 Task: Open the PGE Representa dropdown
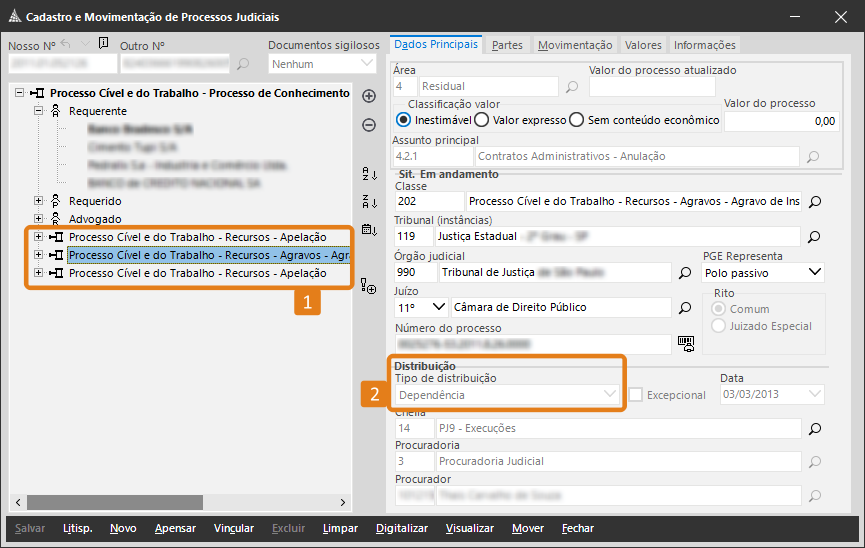pyautogui.click(x=763, y=272)
